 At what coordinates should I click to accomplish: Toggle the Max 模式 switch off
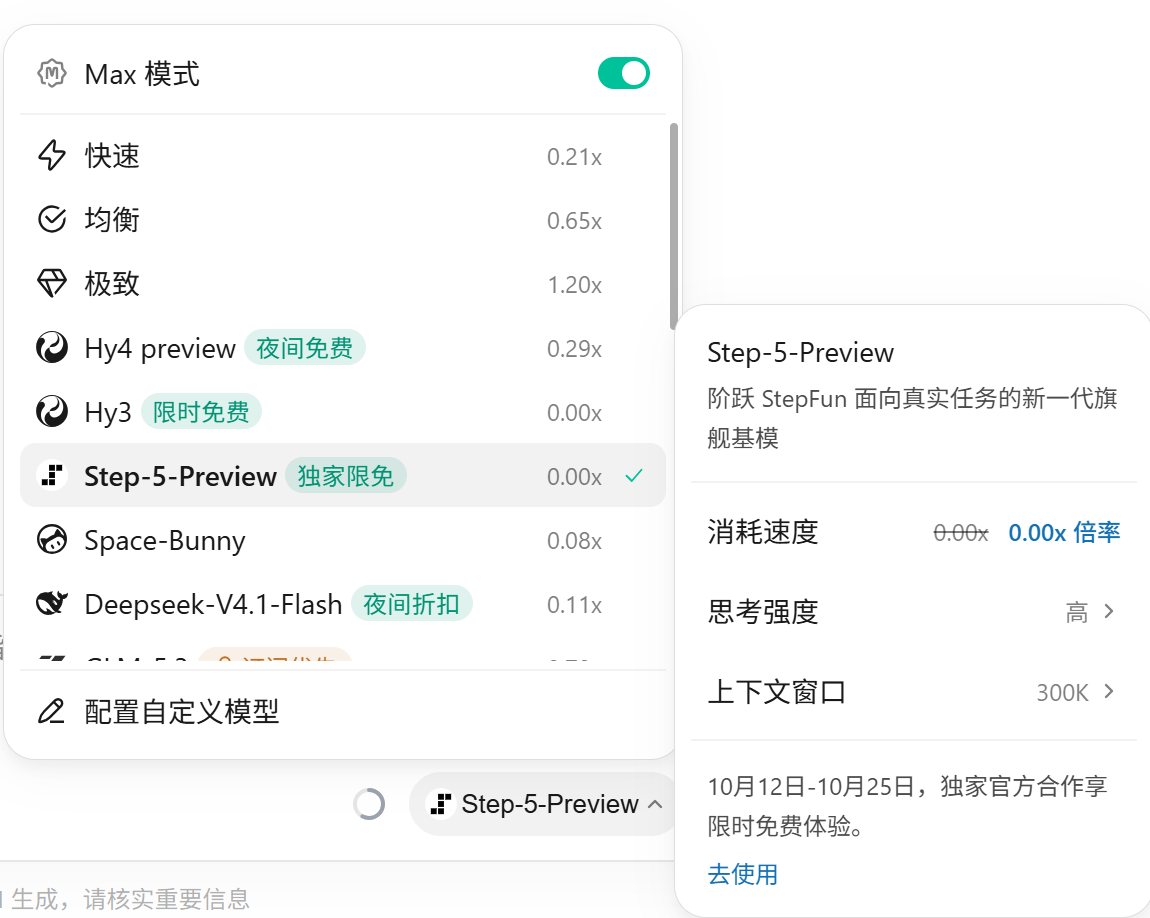click(623, 73)
